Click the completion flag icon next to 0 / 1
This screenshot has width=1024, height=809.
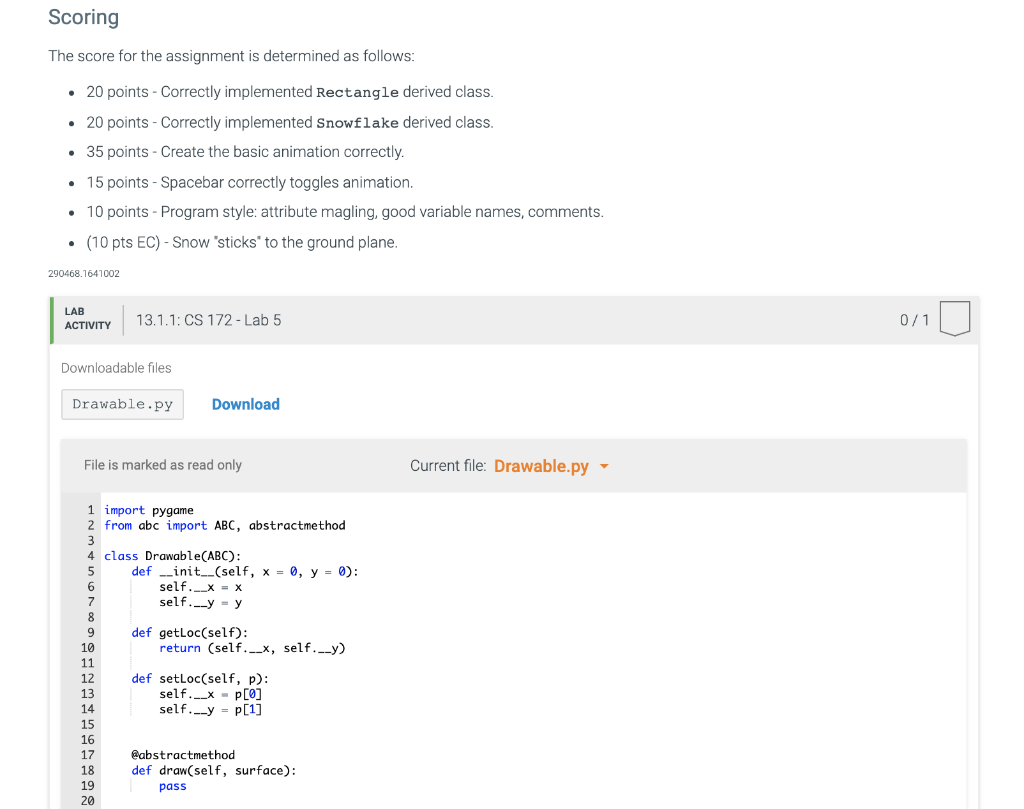(x=955, y=318)
